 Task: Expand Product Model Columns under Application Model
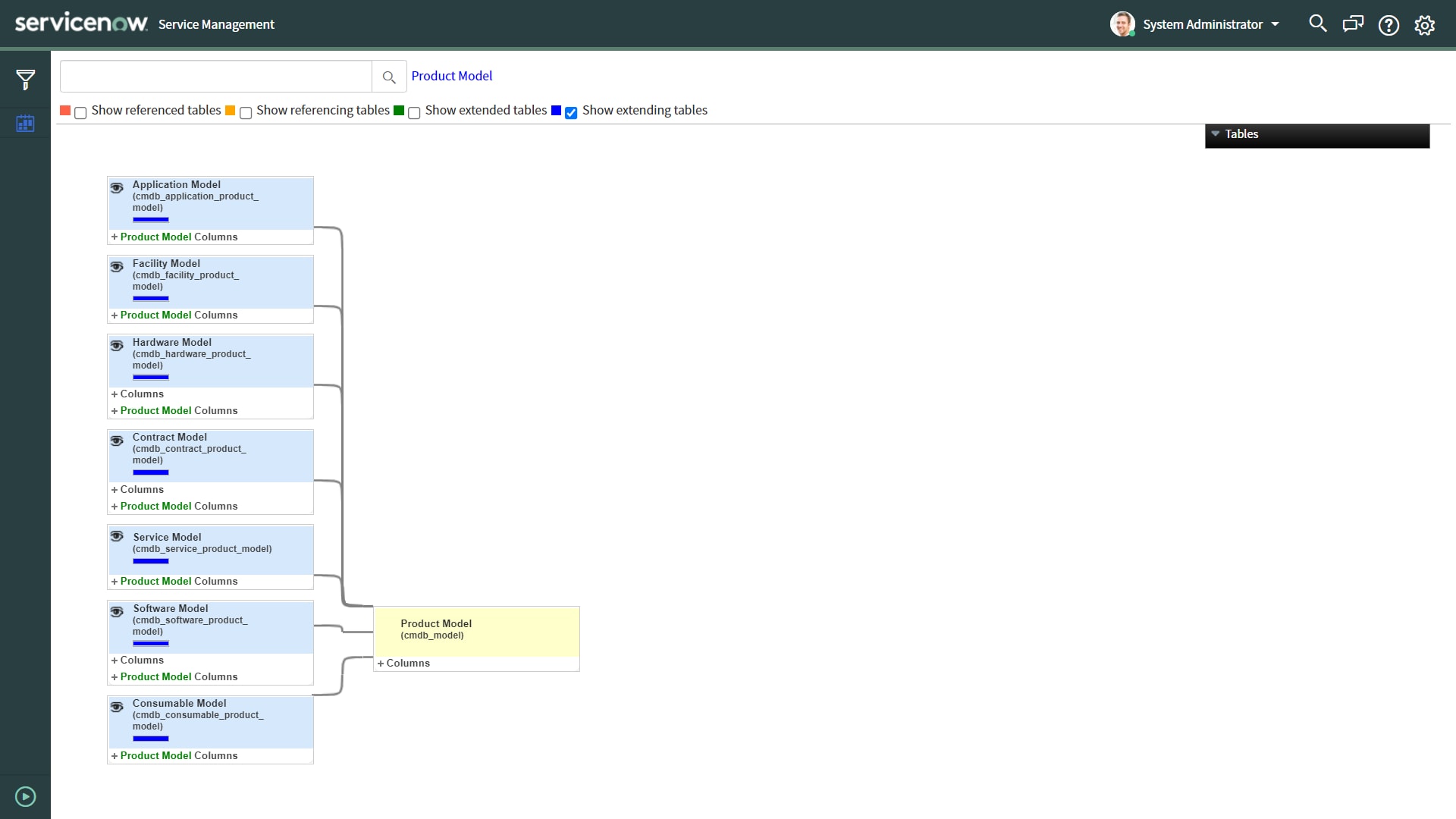tap(174, 237)
